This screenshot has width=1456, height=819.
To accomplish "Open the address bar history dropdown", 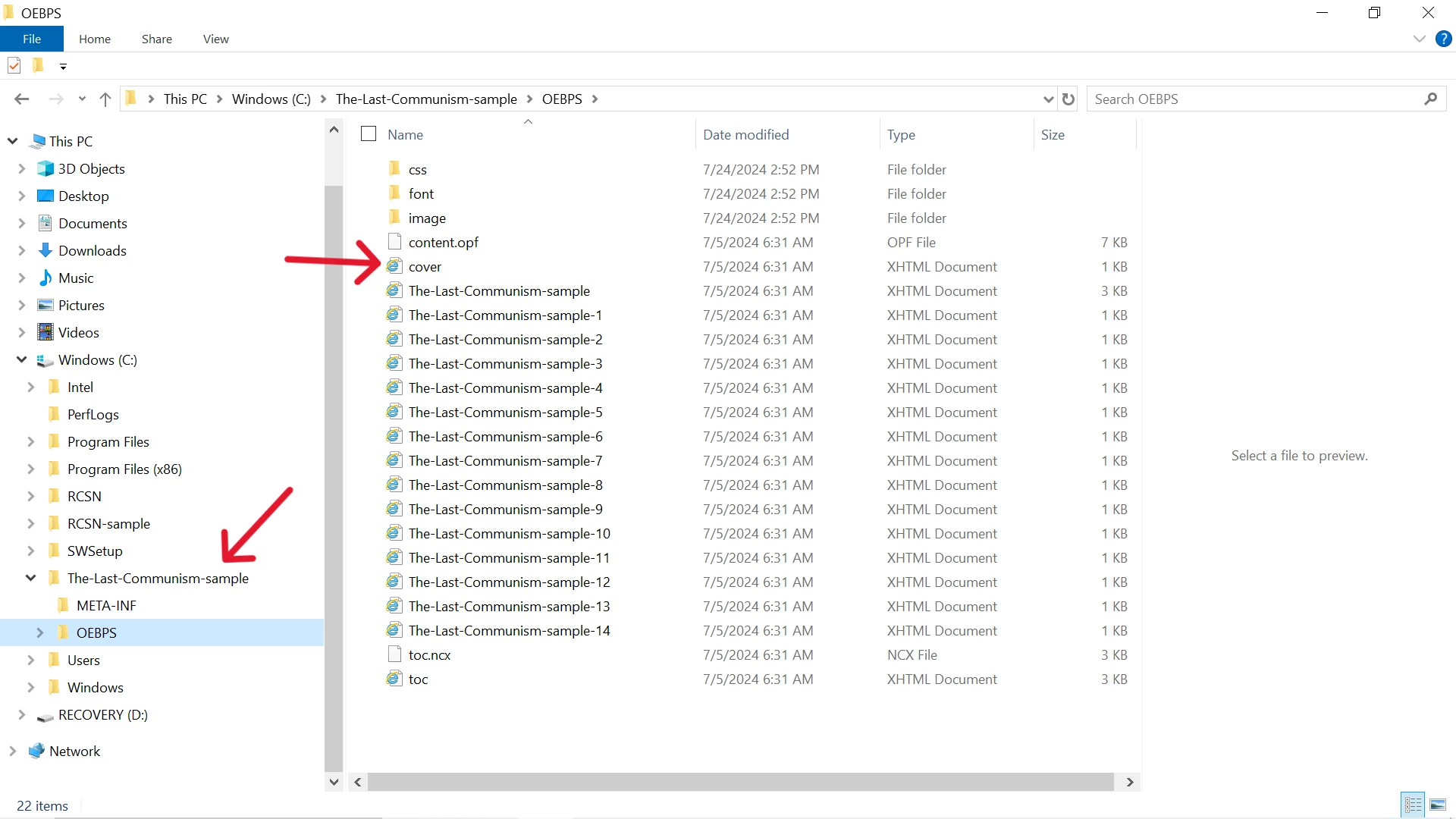I will pos(1048,99).
